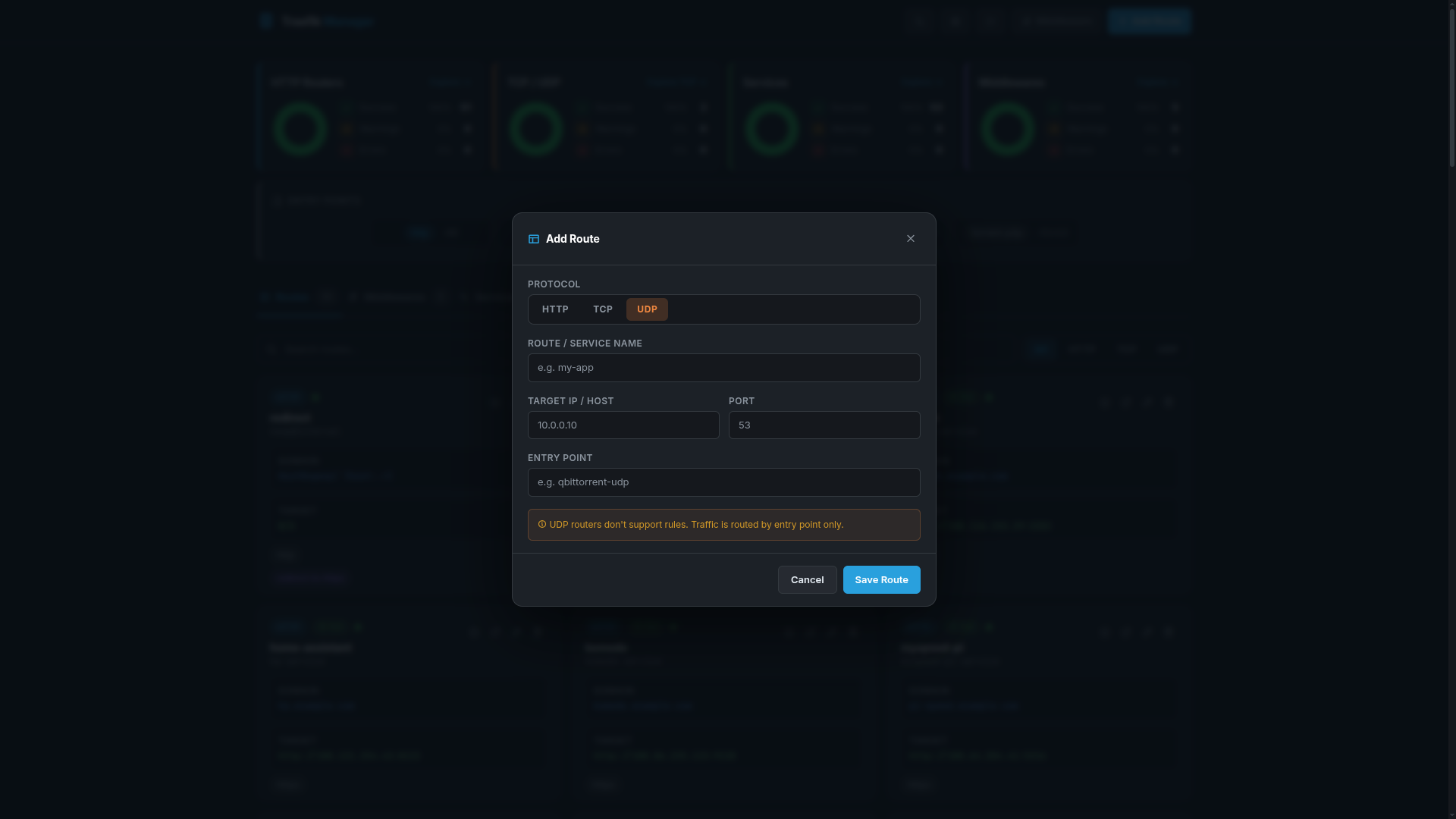Click the HTTP Routers donut chart
The image size is (1456, 819).
300,127
